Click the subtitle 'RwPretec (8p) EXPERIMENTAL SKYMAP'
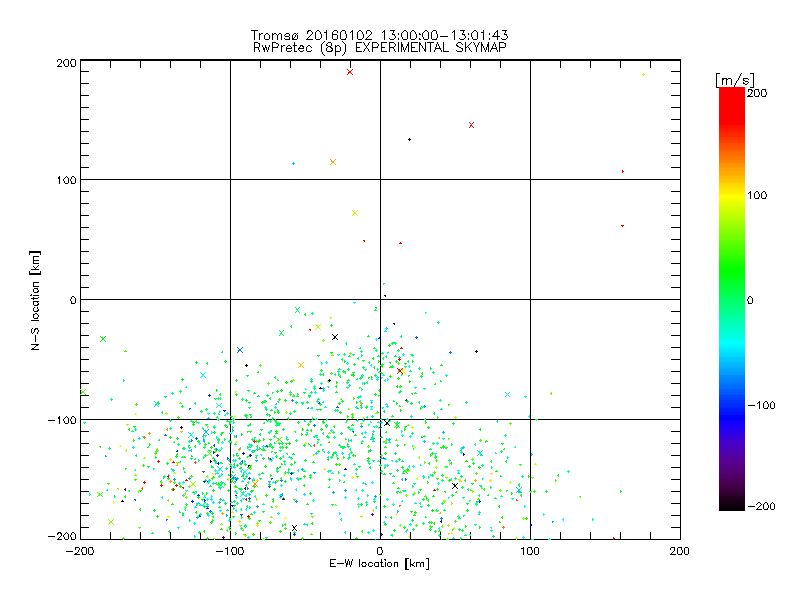 tap(380, 47)
